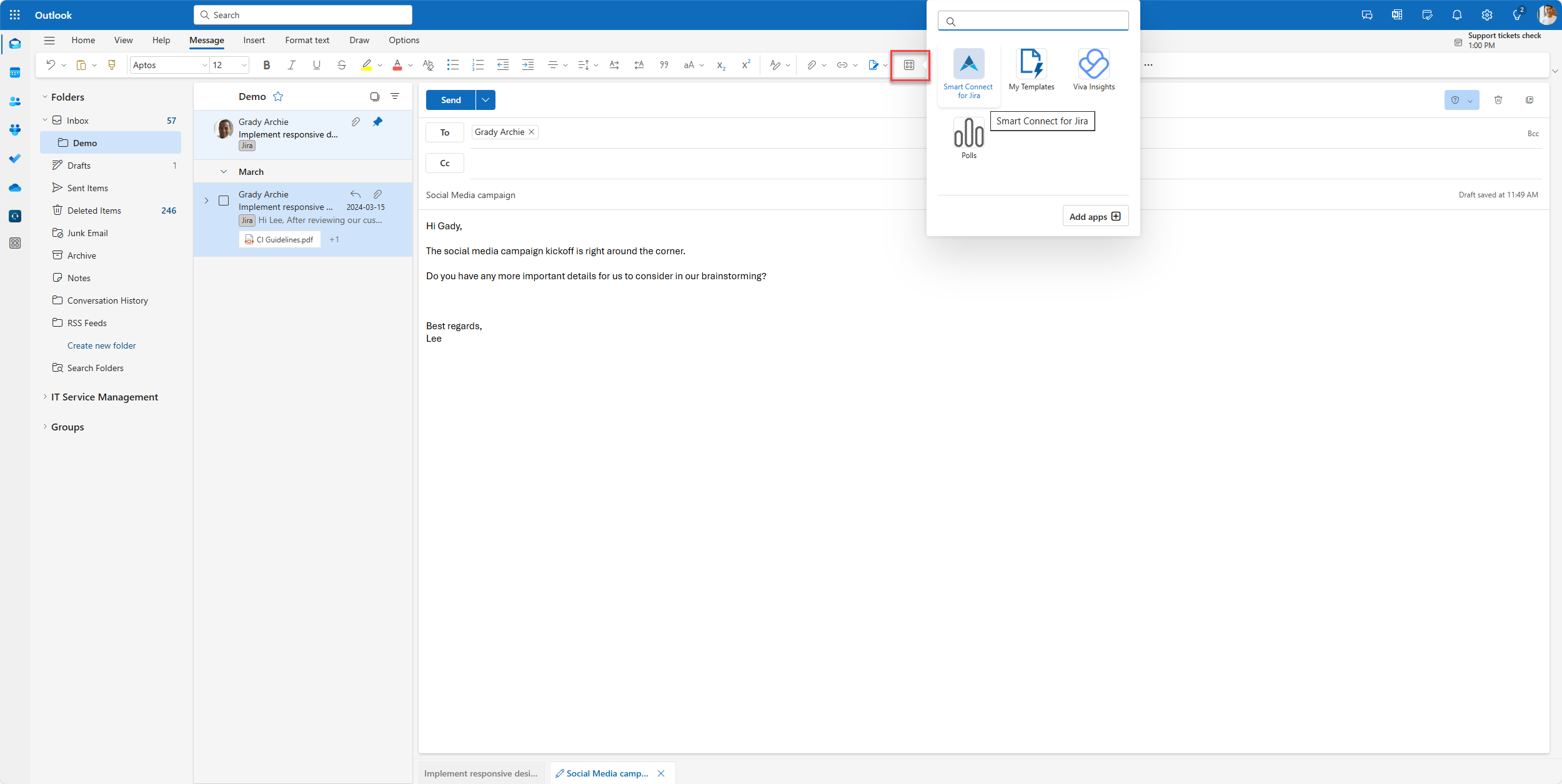Viewport: 1562px width, 784px height.
Task: Open the filter icon in Demo list
Action: click(395, 96)
